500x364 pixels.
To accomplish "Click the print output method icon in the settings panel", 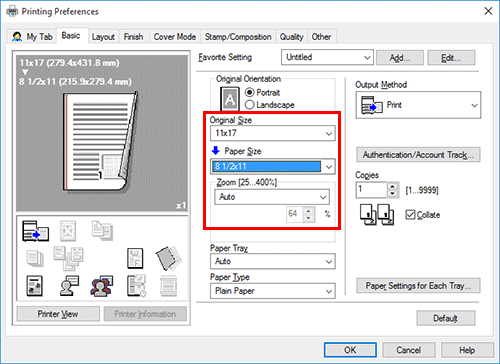I will [x=35, y=231].
